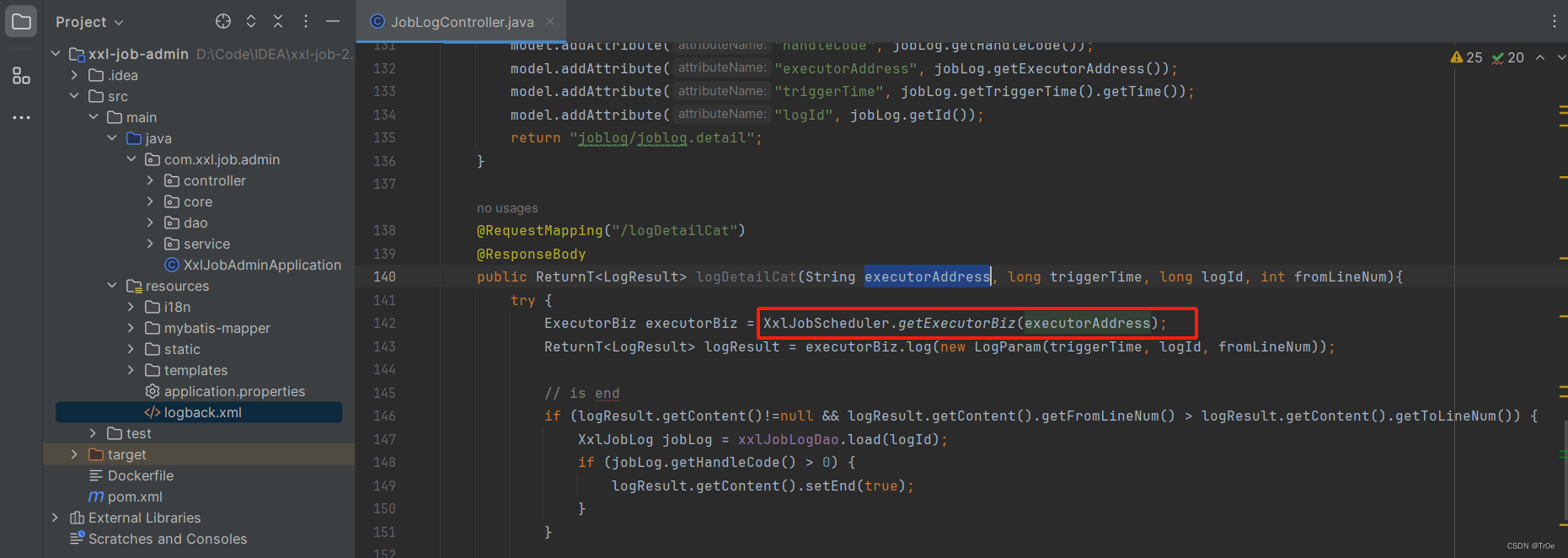Click the @RequestMapping annotation

coord(540,230)
